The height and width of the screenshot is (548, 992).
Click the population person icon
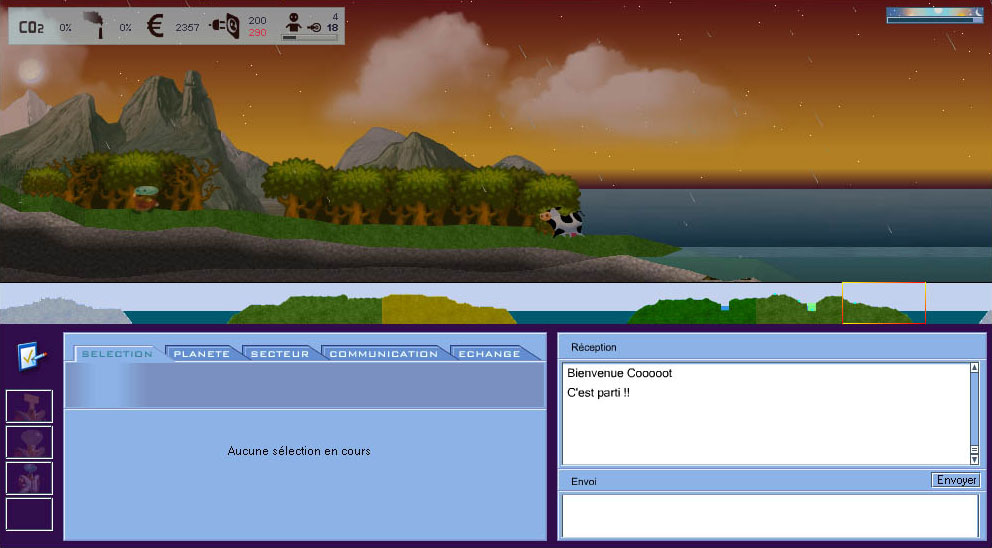tap(293, 24)
